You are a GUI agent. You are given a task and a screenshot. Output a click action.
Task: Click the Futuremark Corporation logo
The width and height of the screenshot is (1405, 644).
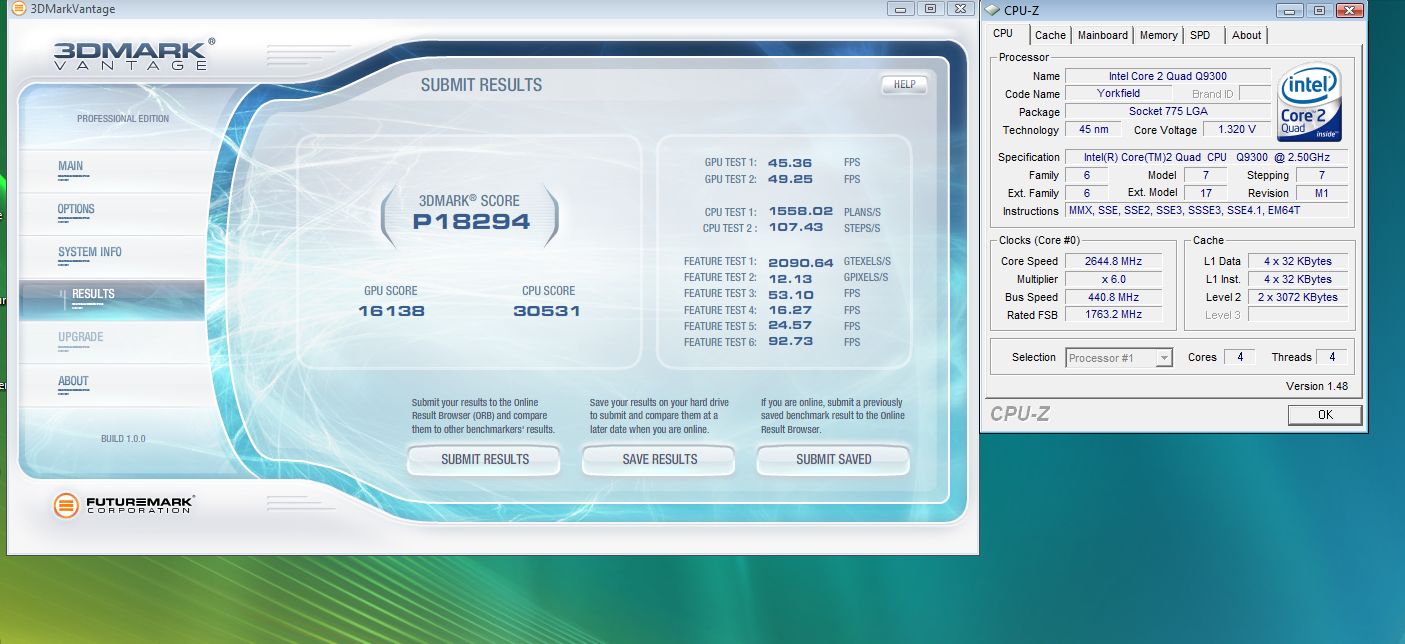click(125, 505)
